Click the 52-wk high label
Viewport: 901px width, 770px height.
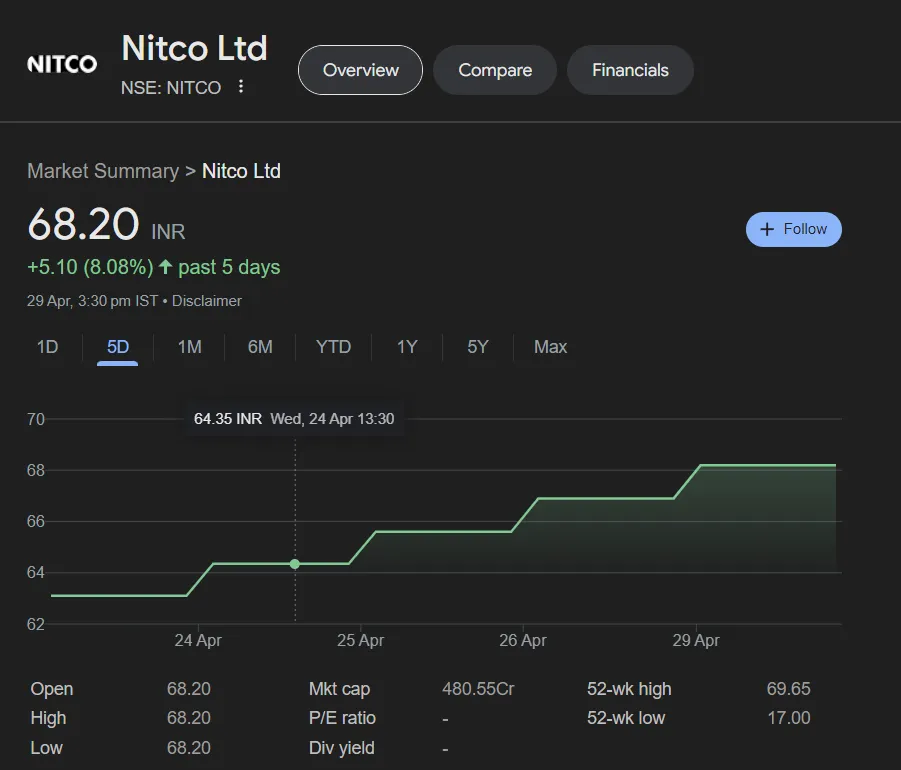[629, 689]
